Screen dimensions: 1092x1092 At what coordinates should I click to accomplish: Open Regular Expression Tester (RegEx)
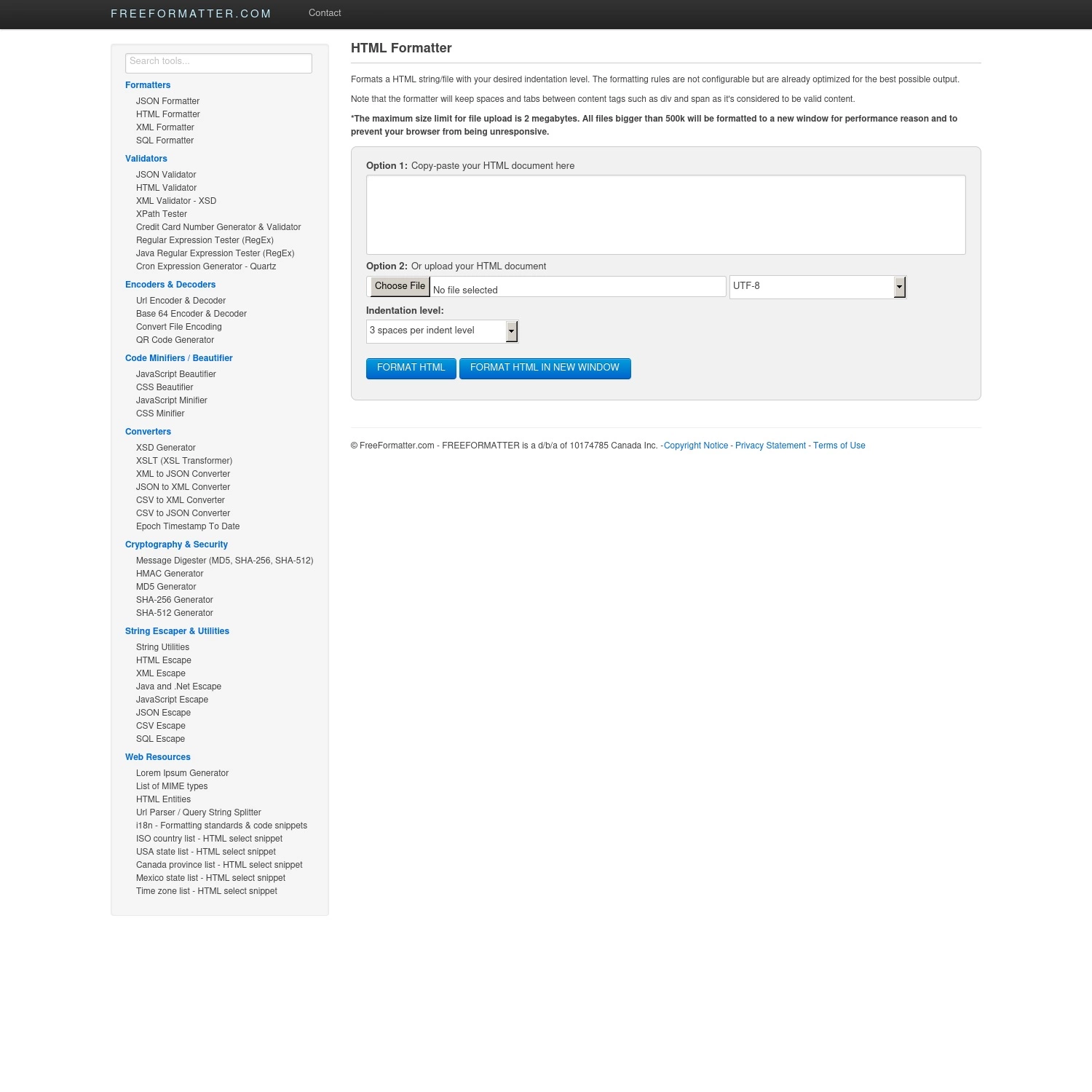[x=205, y=240]
